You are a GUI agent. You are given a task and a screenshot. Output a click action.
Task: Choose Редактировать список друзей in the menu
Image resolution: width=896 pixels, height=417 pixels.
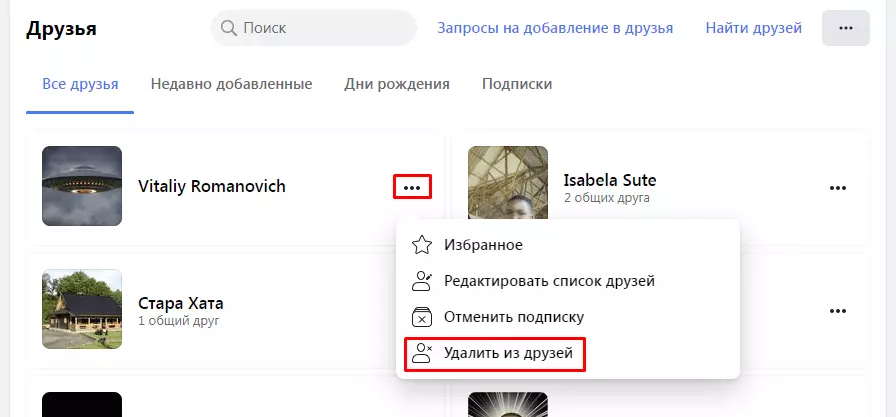tap(567, 281)
